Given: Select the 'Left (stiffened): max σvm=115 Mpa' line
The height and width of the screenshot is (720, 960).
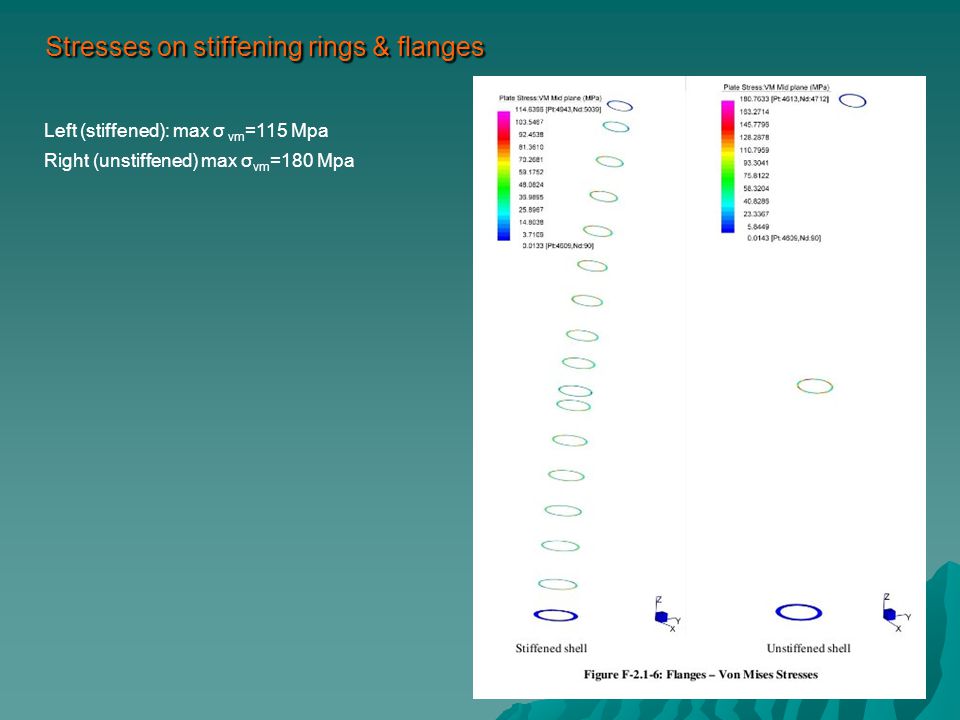Looking at the screenshot, I should [x=186, y=131].
